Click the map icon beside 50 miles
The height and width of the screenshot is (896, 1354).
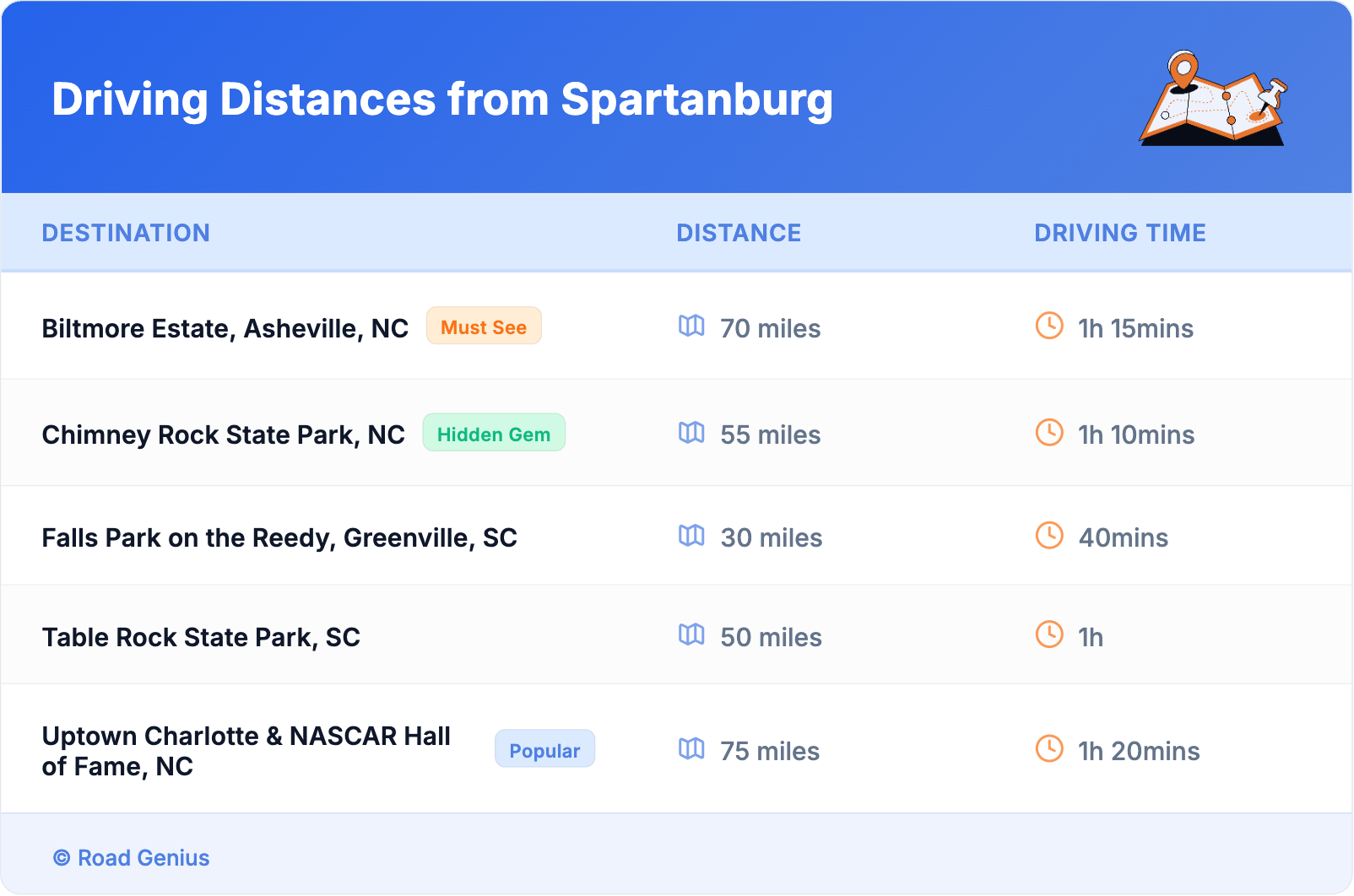click(x=691, y=635)
